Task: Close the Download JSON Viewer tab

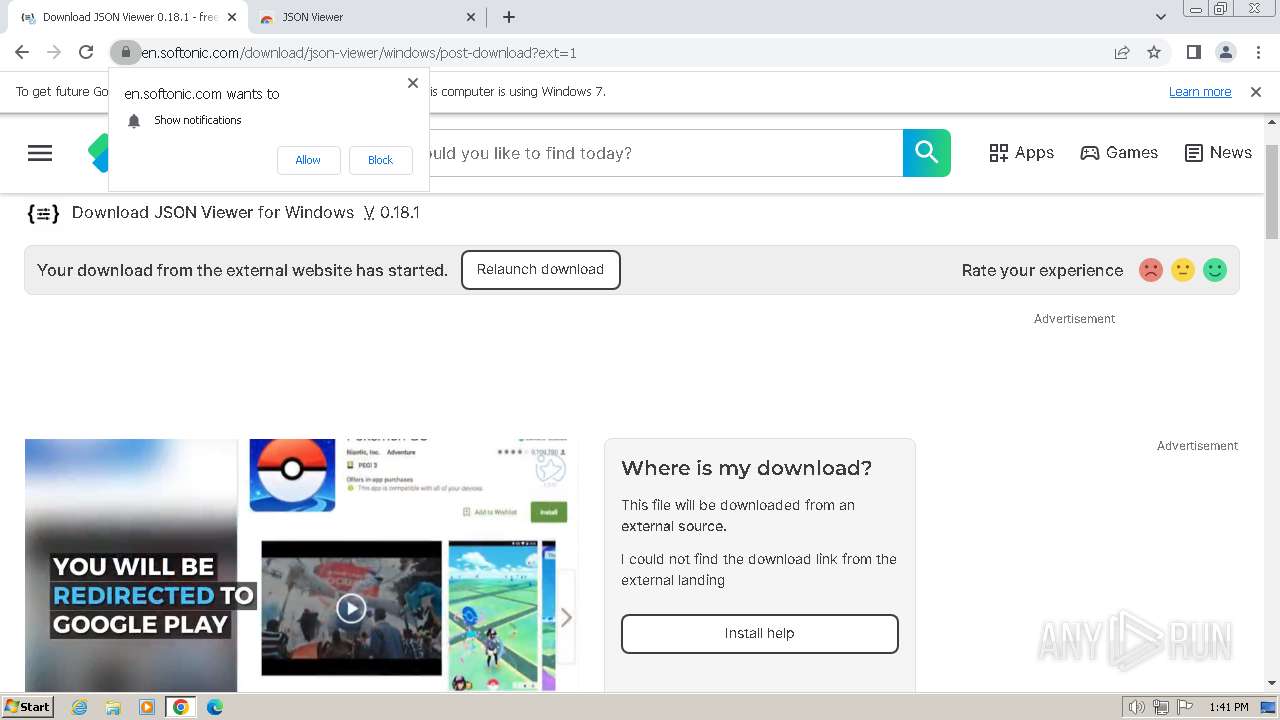Action: [232, 17]
